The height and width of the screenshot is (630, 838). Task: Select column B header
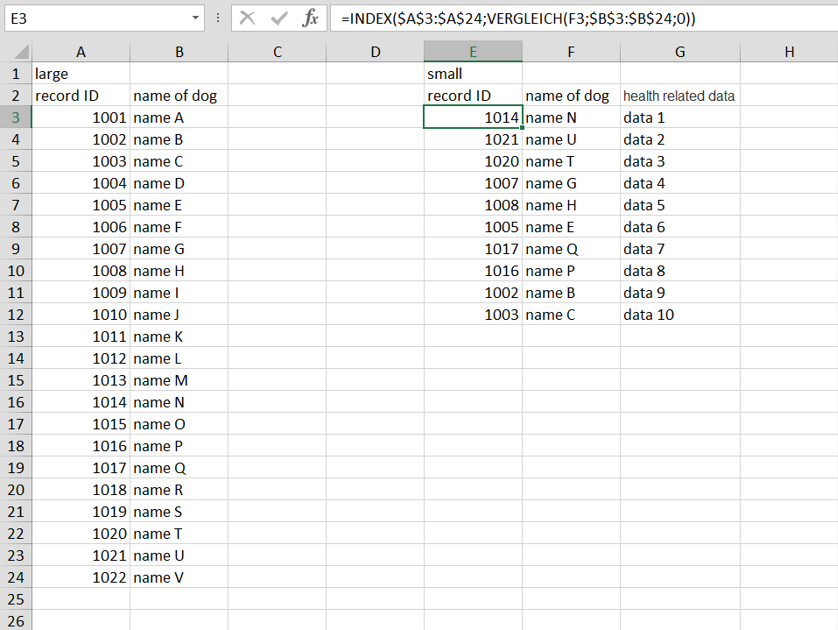179,52
